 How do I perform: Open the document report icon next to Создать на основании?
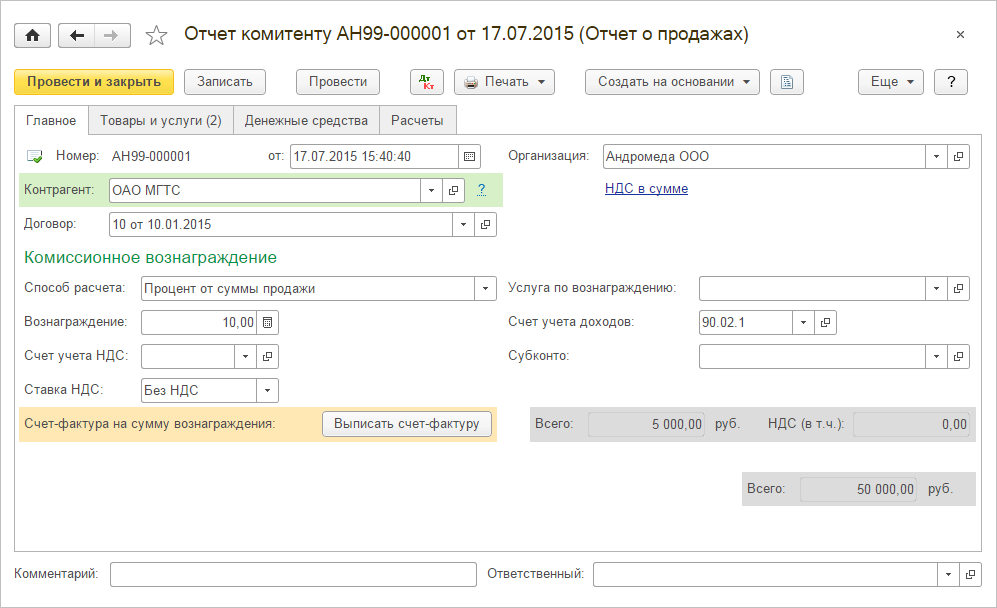click(x=787, y=82)
